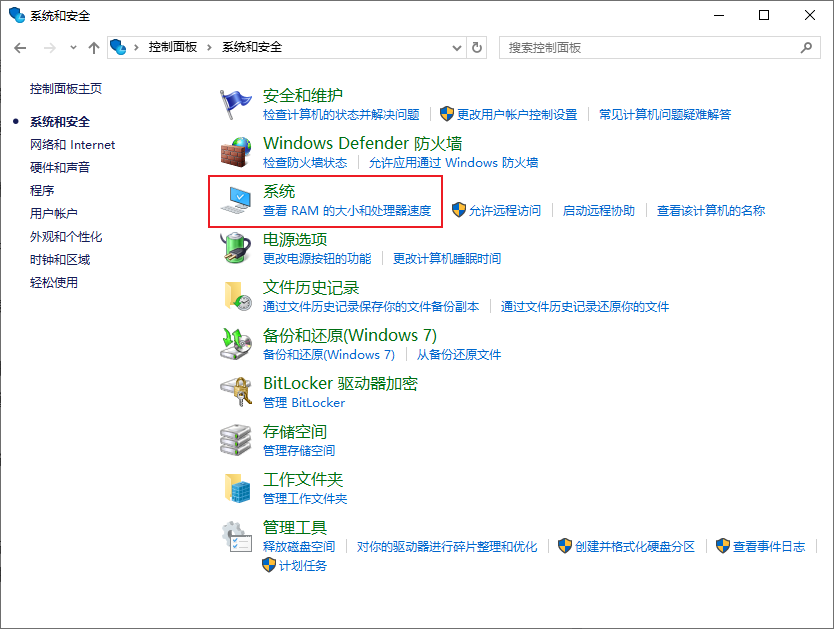Open 对你的驱动器进行碎片整理和优化 link
The width and height of the screenshot is (834, 629).
pyautogui.click(x=447, y=547)
